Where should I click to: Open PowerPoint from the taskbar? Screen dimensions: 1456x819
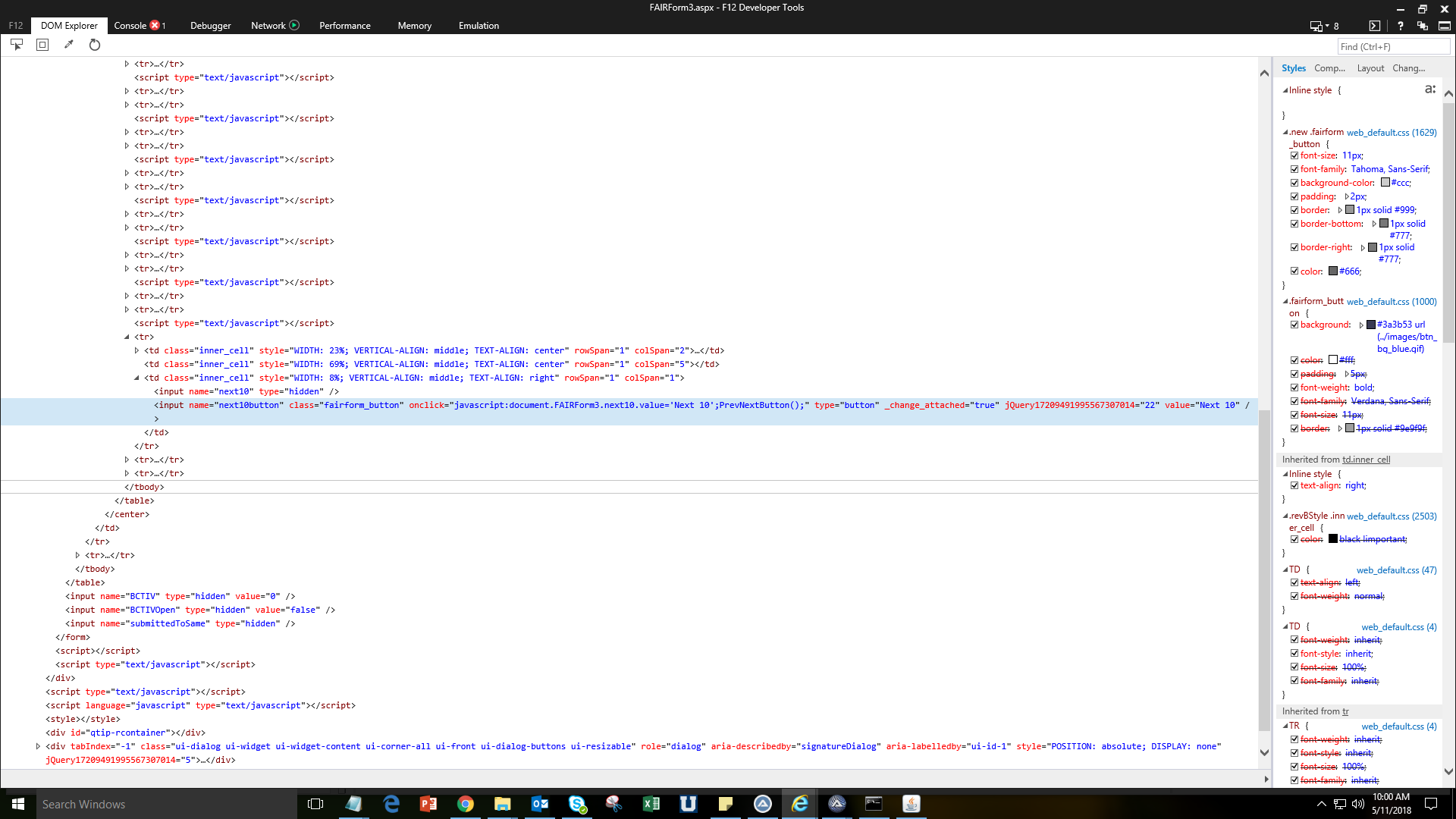[428, 804]
